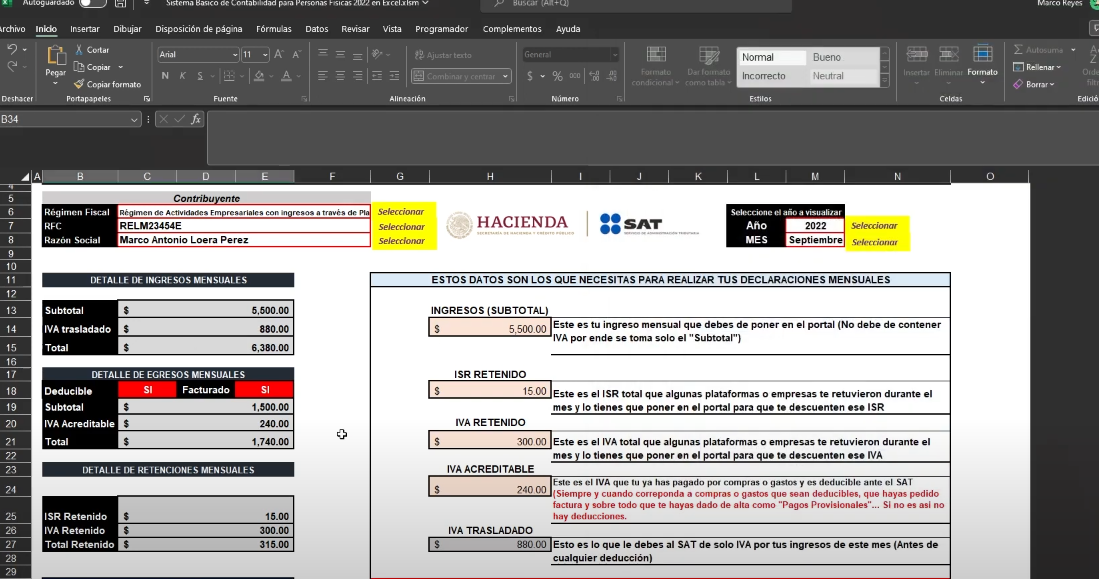This screenshot has width=1099, height=579.
Task: Select the Normal cell style
Action: 772,57
